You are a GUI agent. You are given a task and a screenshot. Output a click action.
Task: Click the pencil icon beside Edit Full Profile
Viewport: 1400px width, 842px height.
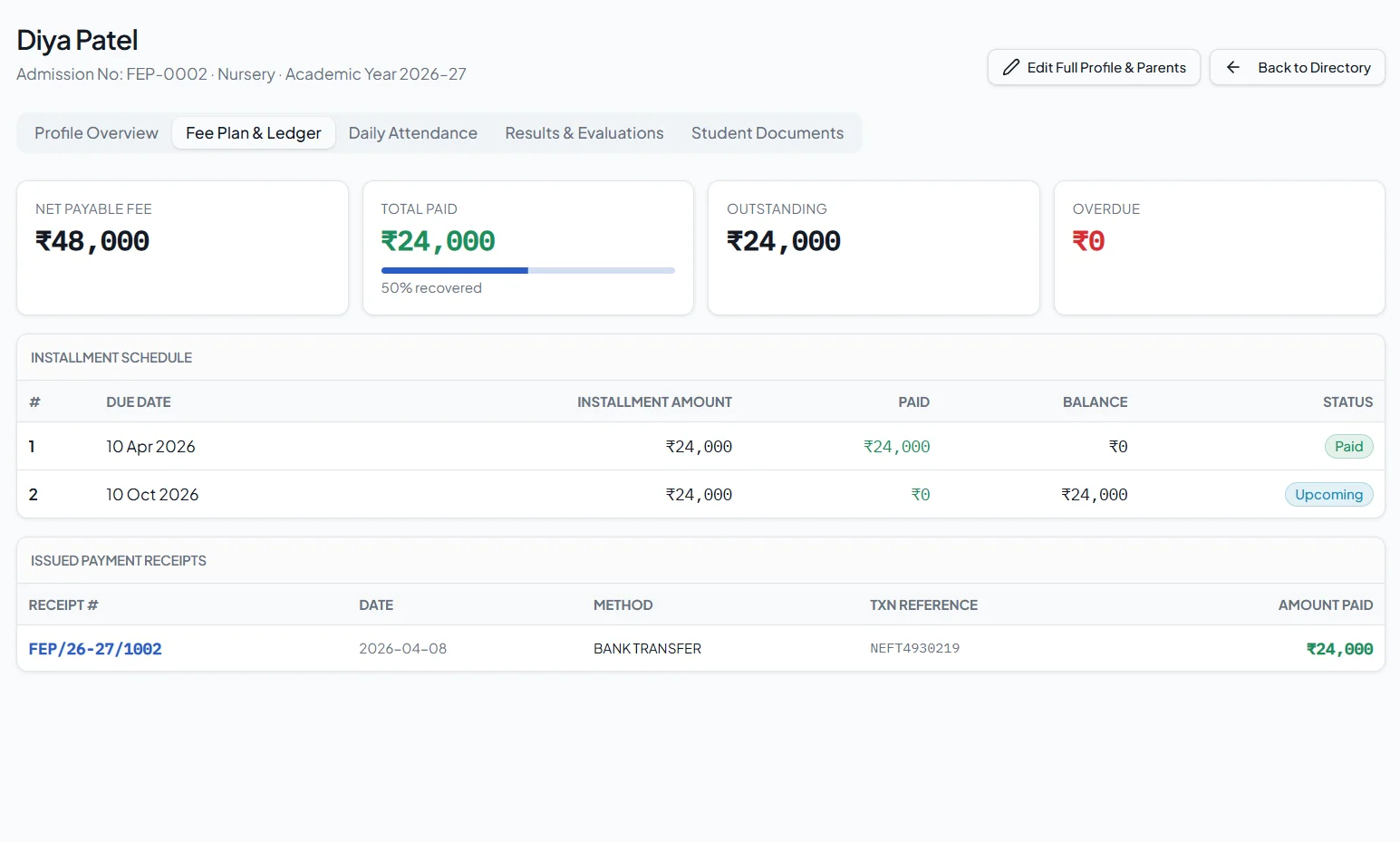click(1011, 67)
